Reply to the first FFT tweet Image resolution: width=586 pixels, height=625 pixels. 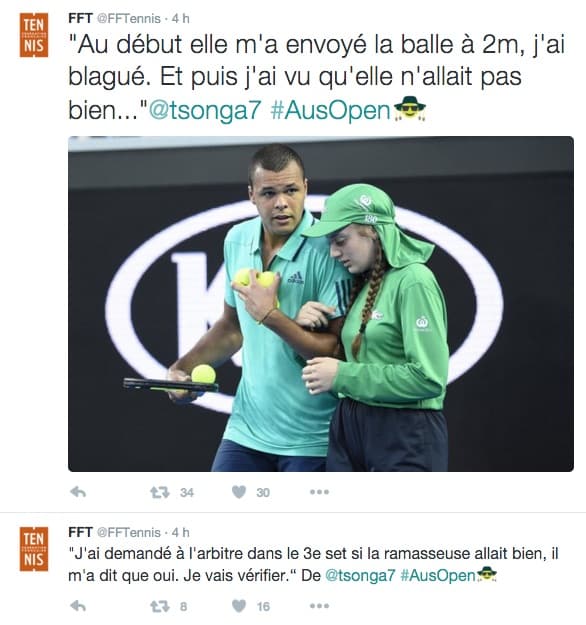78,492
